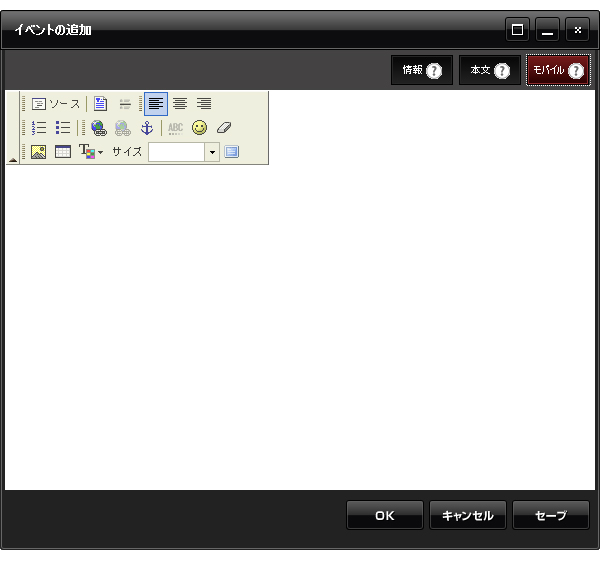Insert an image
Screen dimensions: 600x570
(39, 152)
